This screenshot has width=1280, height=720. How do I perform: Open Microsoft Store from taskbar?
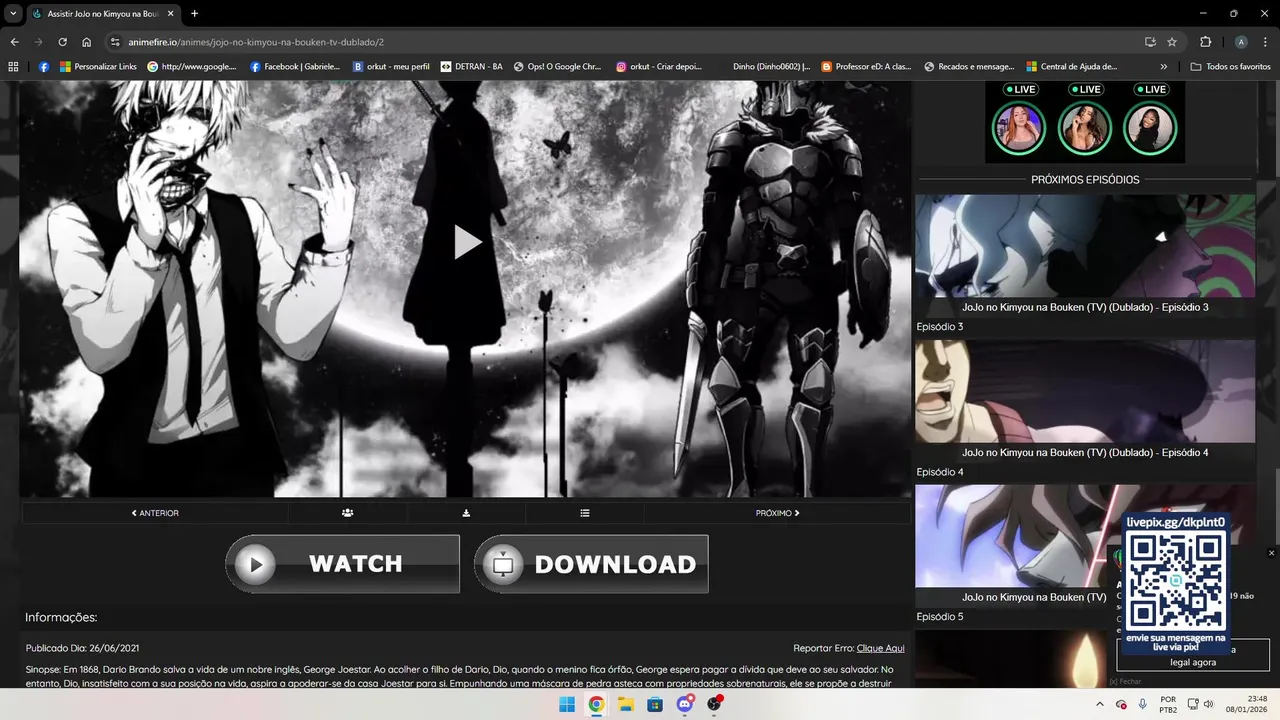tap(655, 704)
